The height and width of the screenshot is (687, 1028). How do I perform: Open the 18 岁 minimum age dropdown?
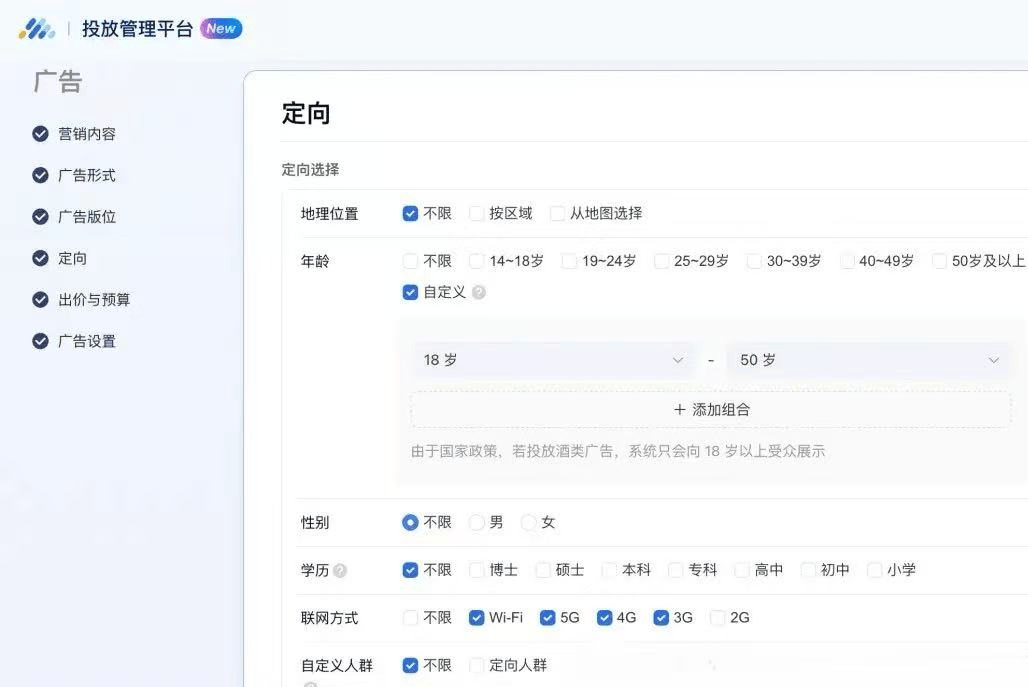[x=551, y=360]
